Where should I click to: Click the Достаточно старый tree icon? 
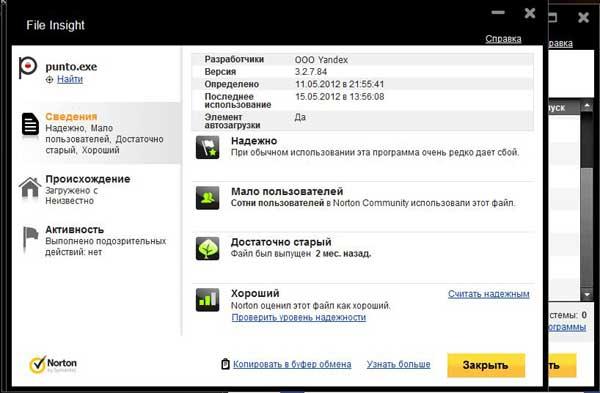207,248
